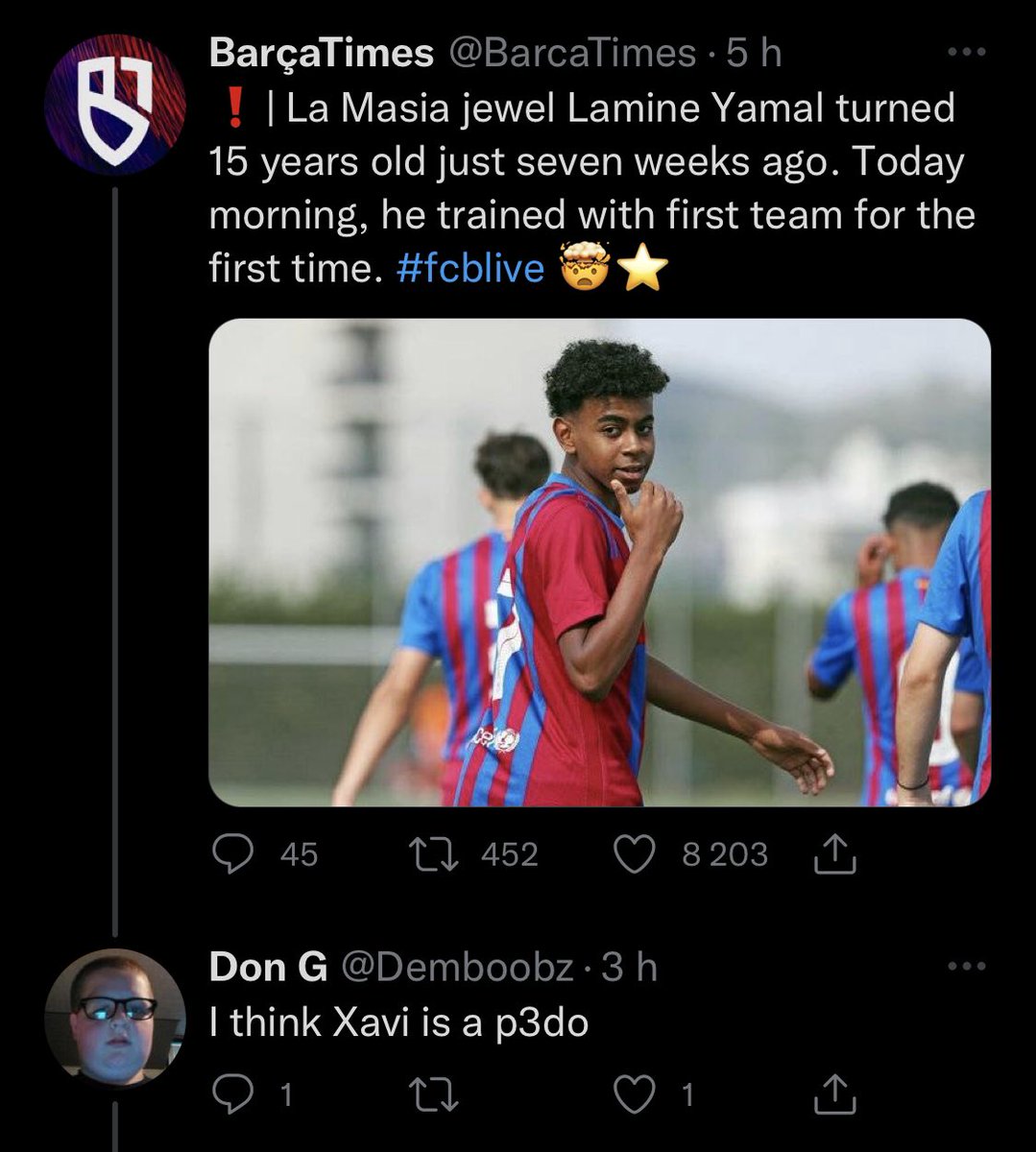Reply to the BarçaTimes tweet
The image size is (1036, 1152).
(231, 853)
